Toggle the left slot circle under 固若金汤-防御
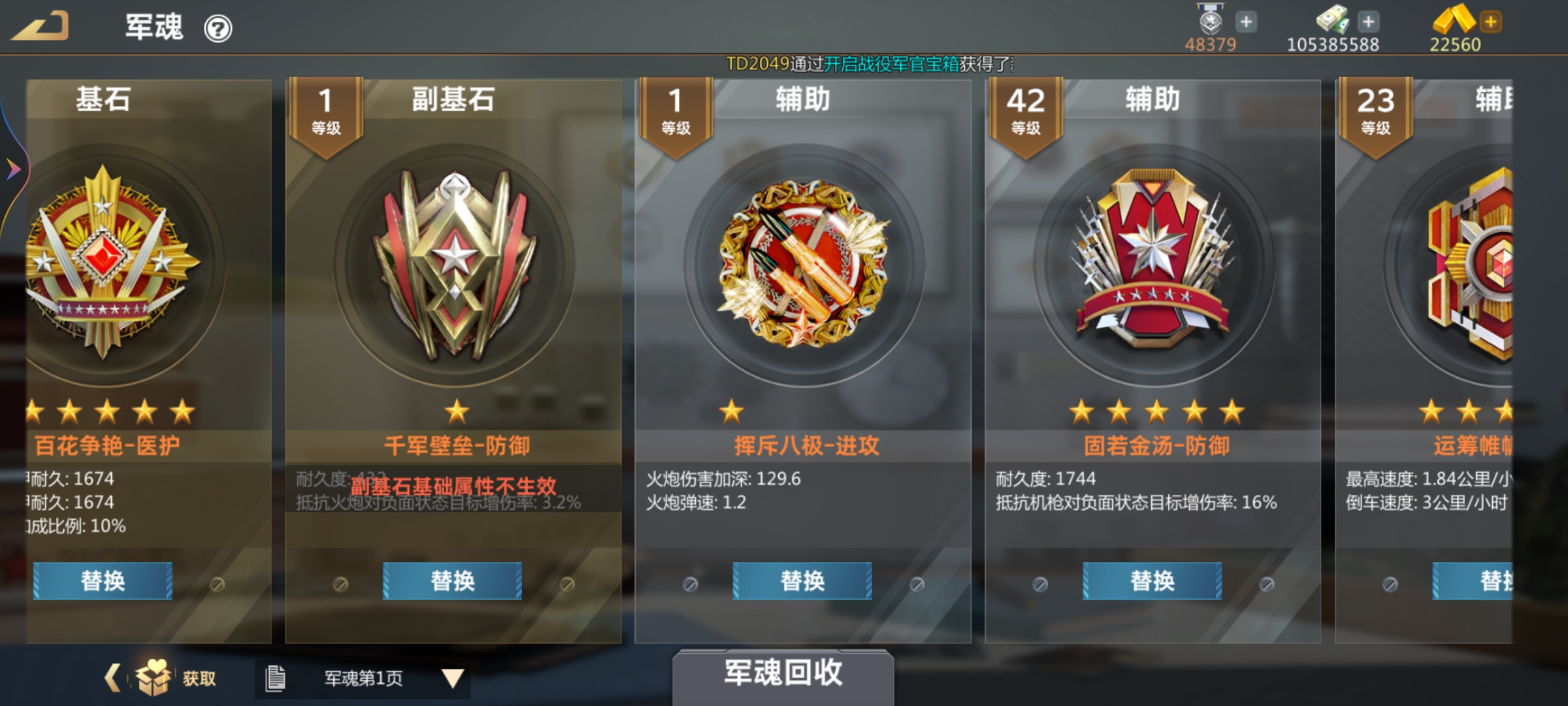This screenshot has width=1568, height=706. (1040, 584)
